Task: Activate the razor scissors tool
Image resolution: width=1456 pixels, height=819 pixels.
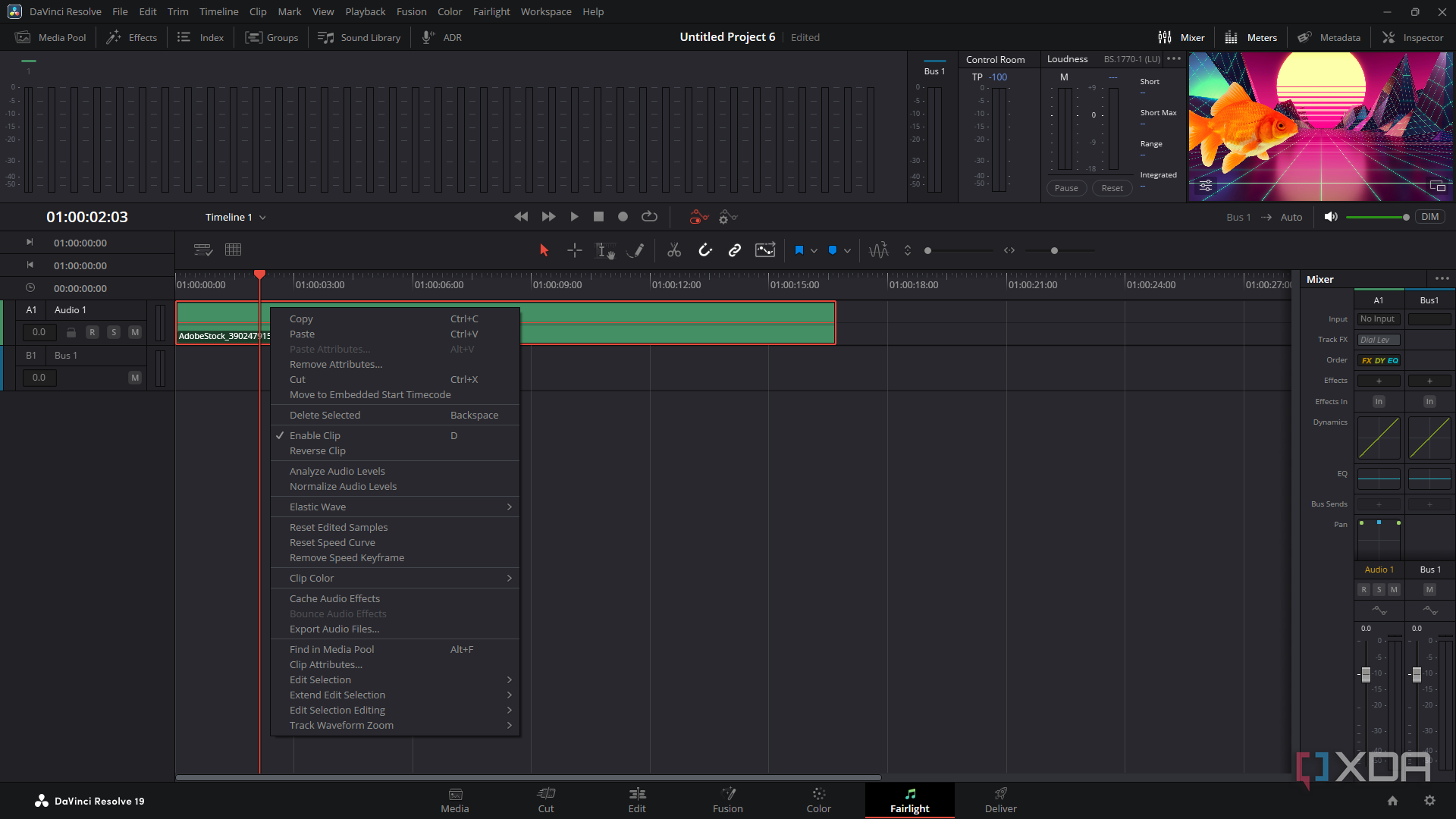Action: pyautogui.click(x=674, y=250)
